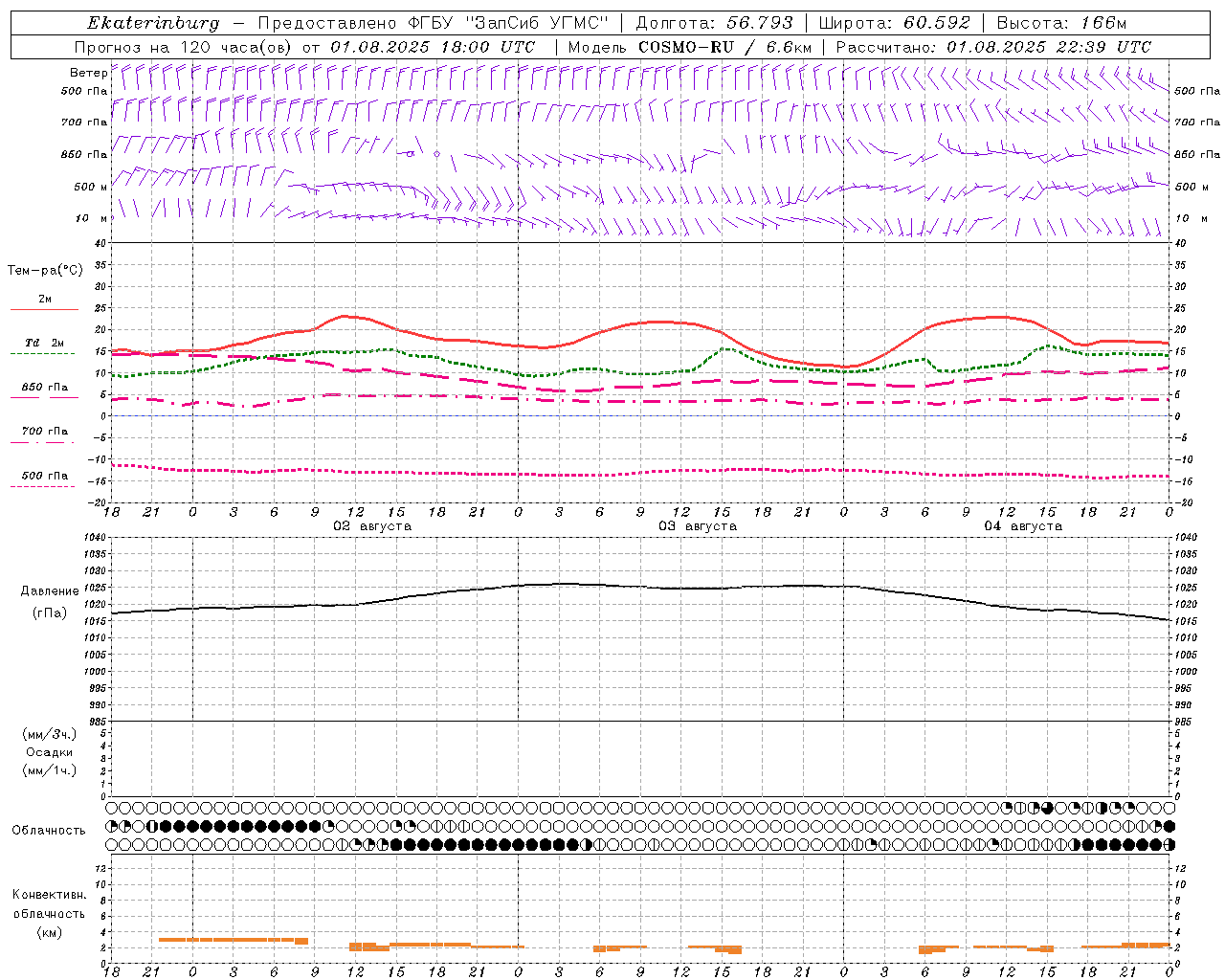Select the '10 м' wind level label on left
The width and height of the screenshot is (1225, 980).
[92, 218]
